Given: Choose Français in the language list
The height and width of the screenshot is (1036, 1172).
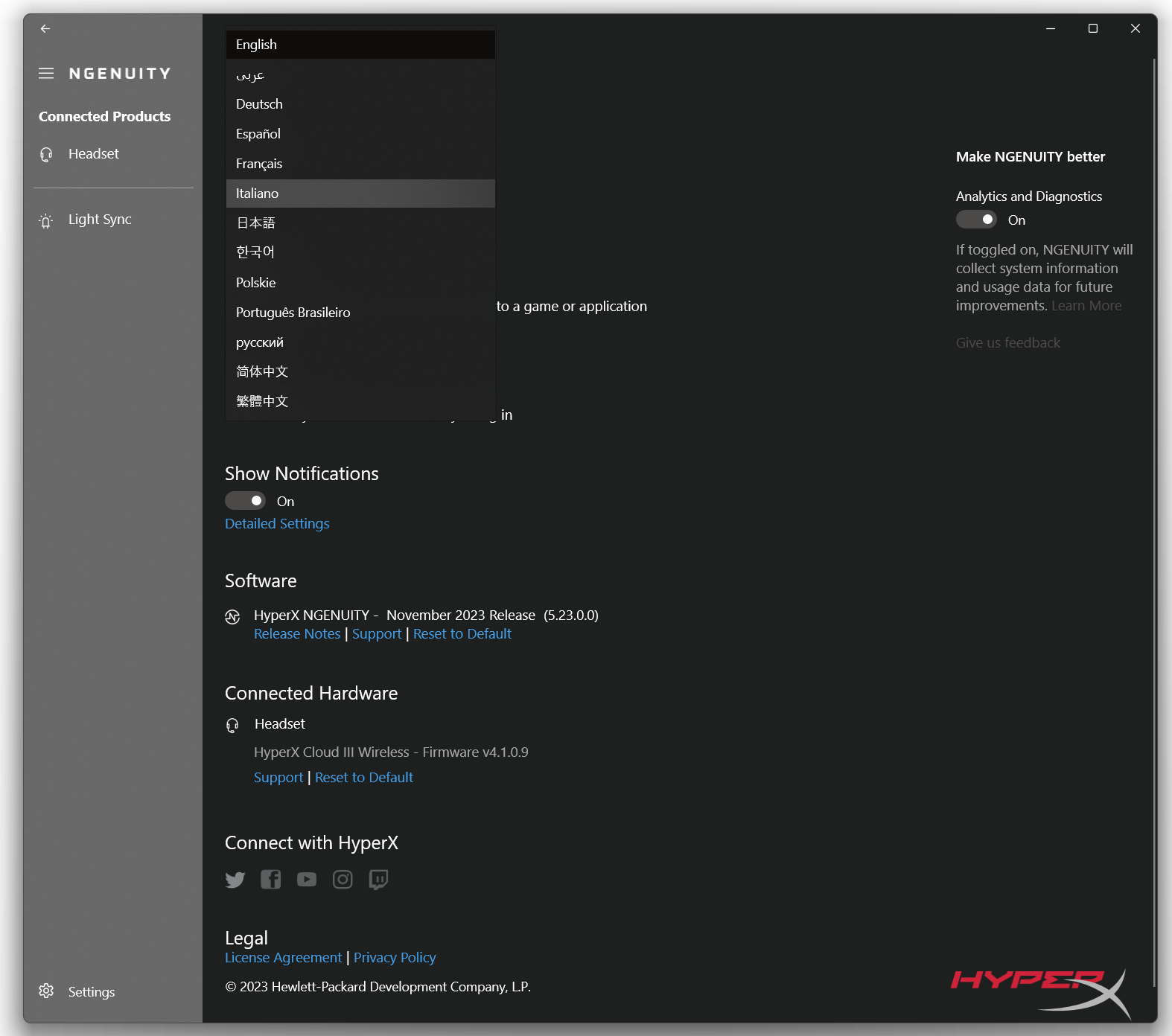Looking at the screenshot, I should 360,164.
